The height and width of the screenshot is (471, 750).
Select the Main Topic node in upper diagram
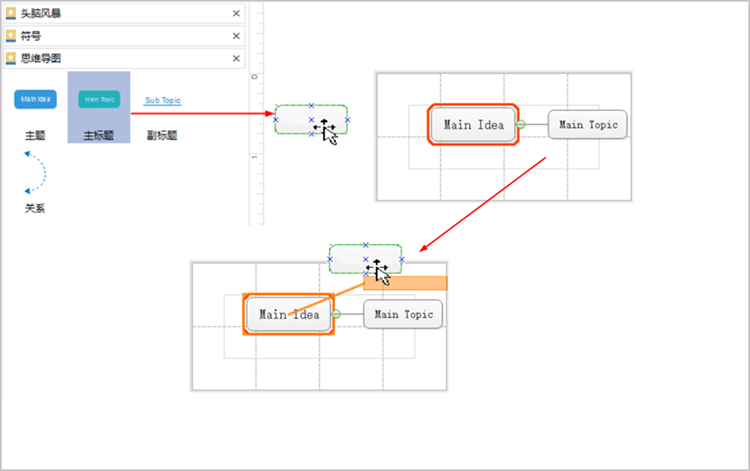pos(588,125)
